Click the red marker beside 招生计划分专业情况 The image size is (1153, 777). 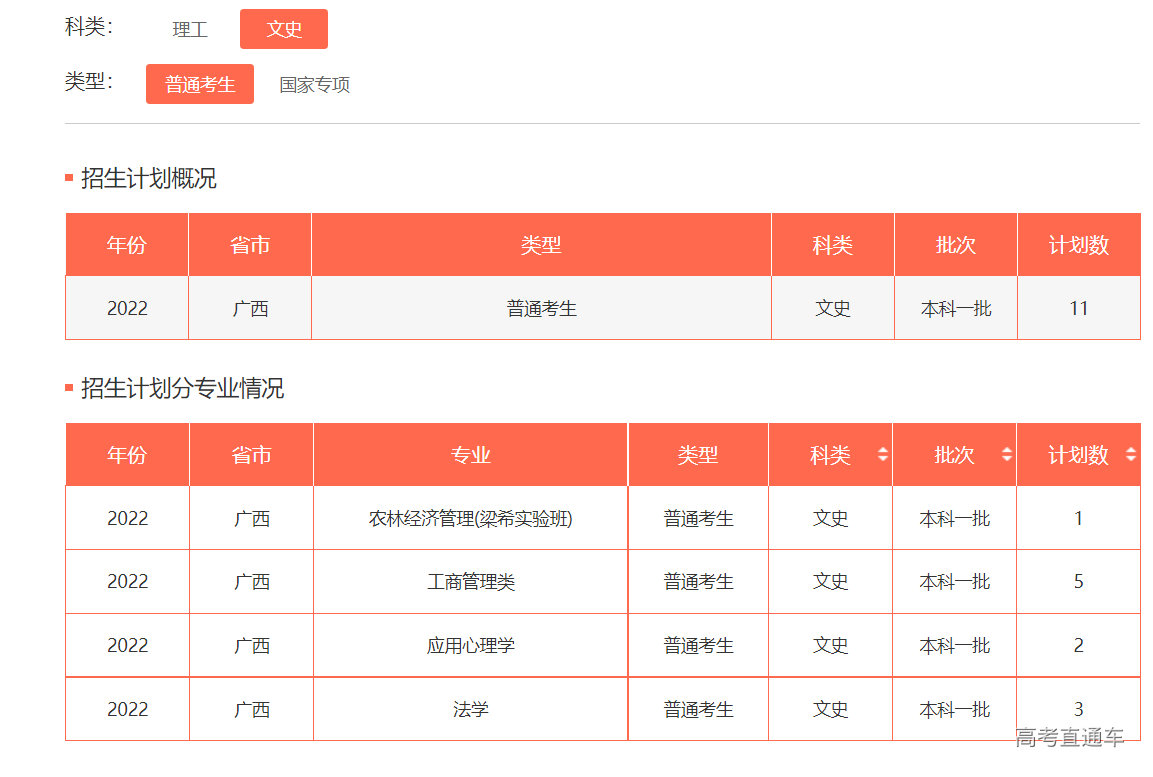68,388
